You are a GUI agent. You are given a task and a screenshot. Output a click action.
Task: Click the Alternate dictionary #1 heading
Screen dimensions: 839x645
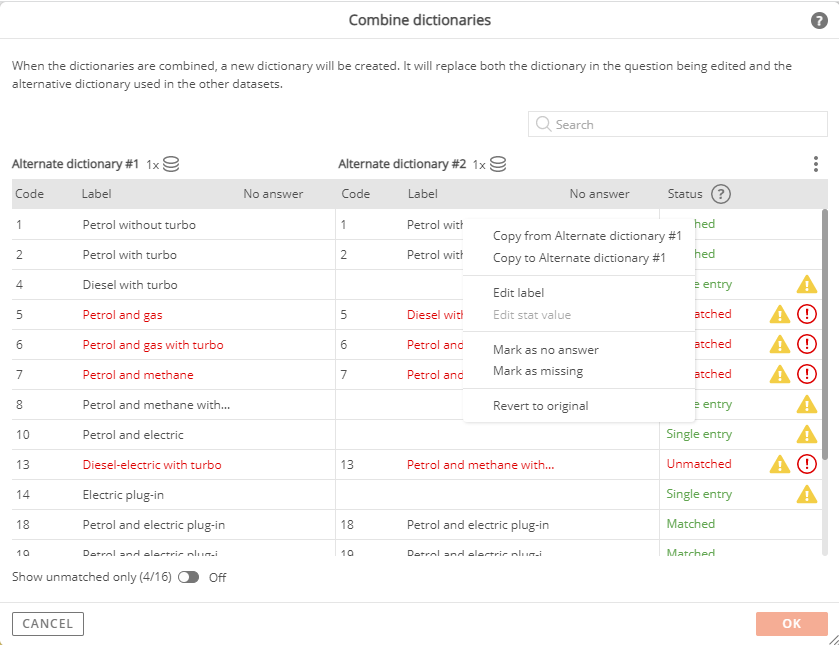pyautogui.click(x=75, y=164)
